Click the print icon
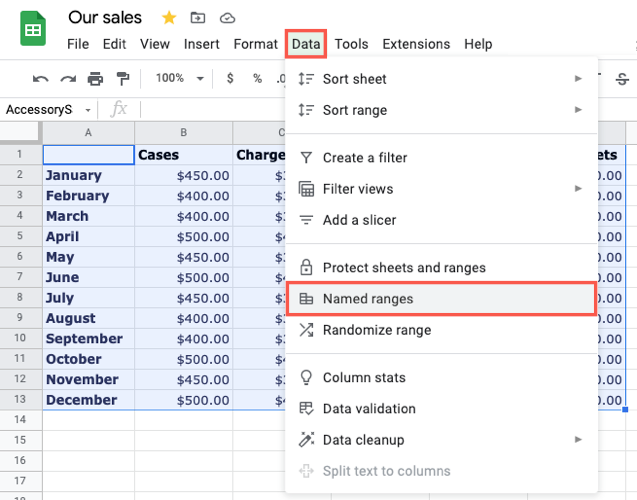637x500 pixels. click(x=96, y=78)
